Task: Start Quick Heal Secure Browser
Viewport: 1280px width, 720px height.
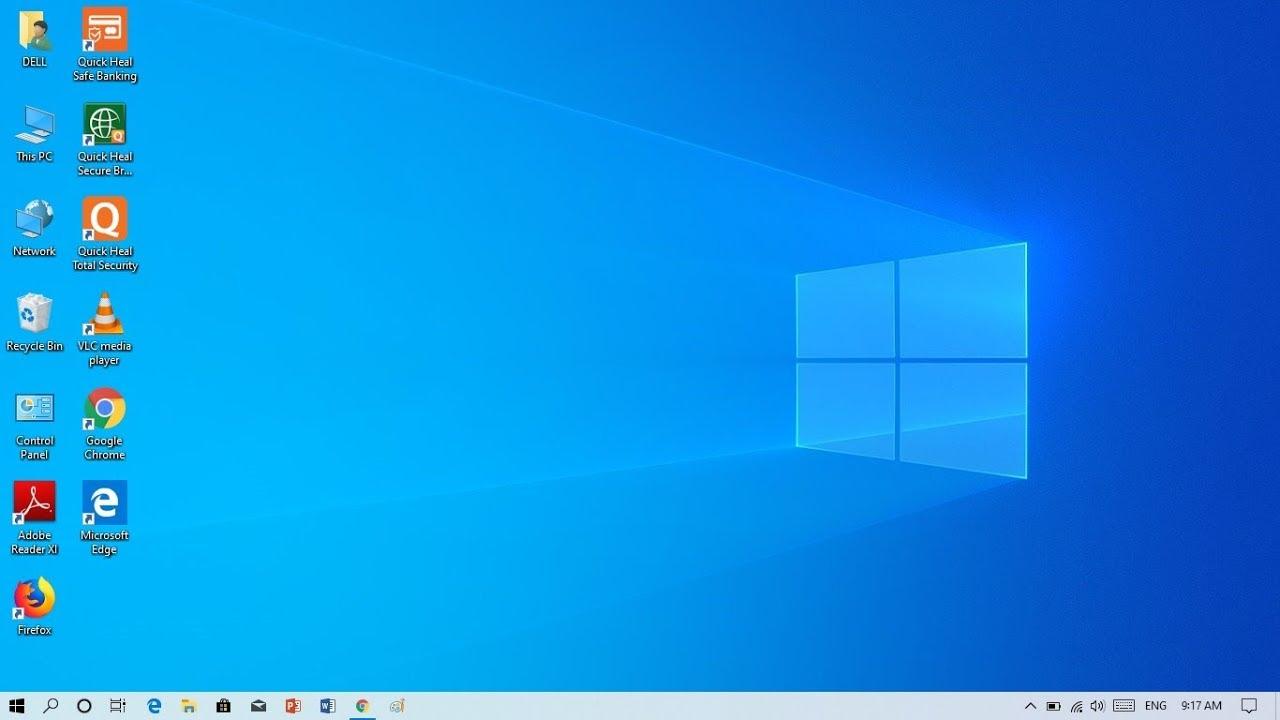Action: (x=104, y=127)
